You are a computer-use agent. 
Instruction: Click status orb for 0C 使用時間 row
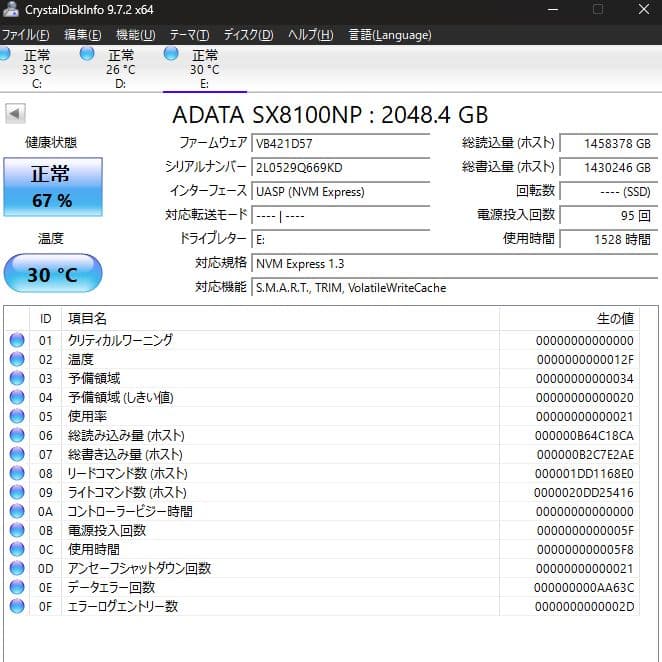point(17,549)
